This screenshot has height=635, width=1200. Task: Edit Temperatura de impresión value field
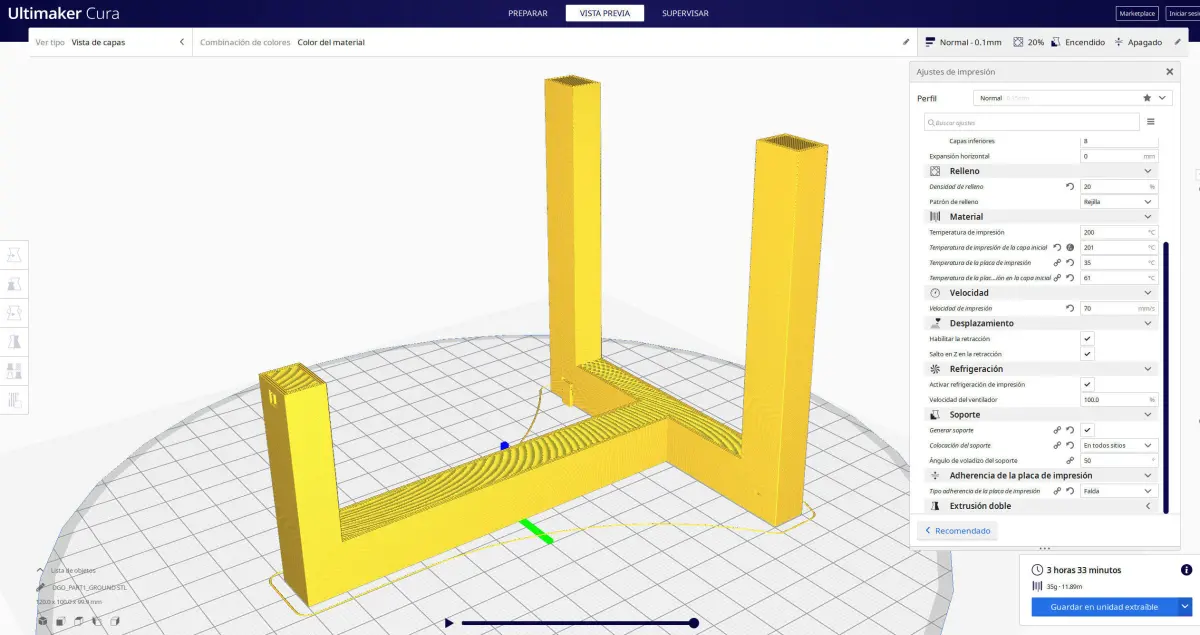click(x=1118, y=232)
